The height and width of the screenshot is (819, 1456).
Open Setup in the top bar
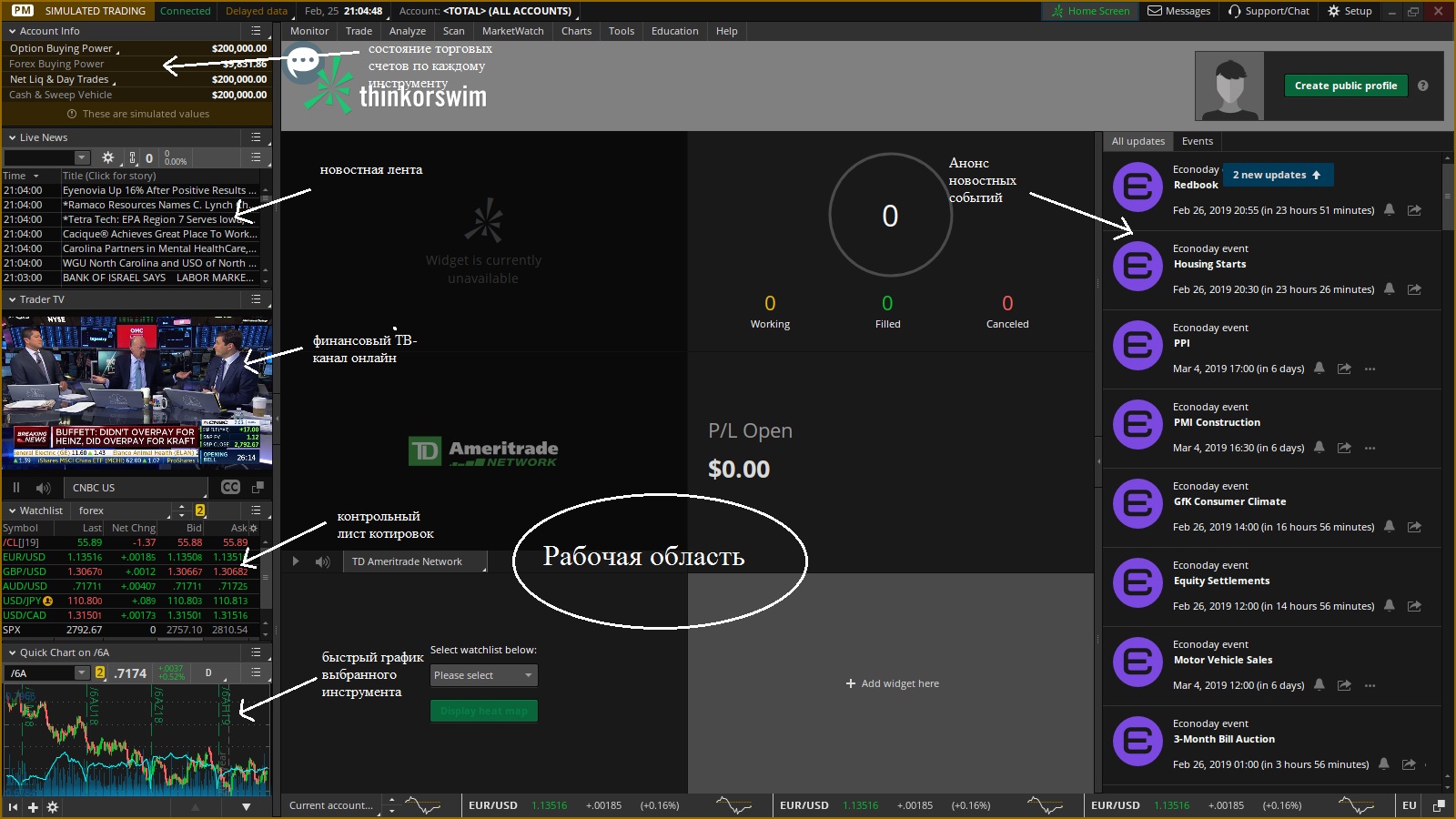pyautogui.click(x=1350, y=11)
